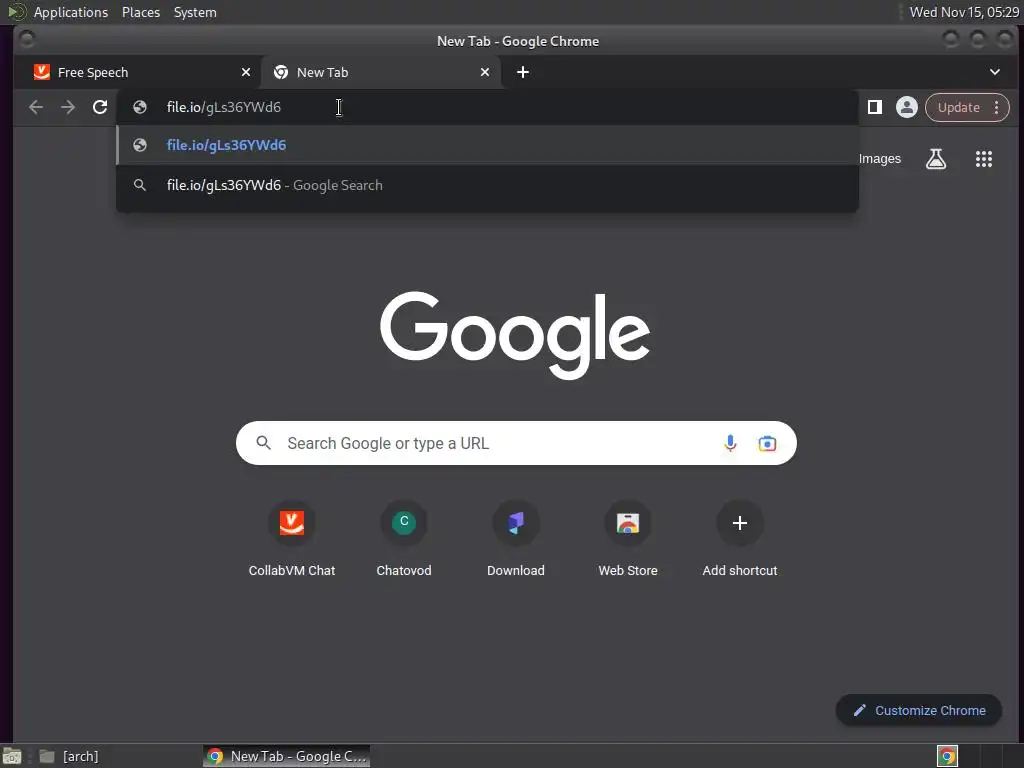The width and height of the screenshot is (1024, 768).
Task: Go forward using the forward arrow
Action: click(68, 107)
